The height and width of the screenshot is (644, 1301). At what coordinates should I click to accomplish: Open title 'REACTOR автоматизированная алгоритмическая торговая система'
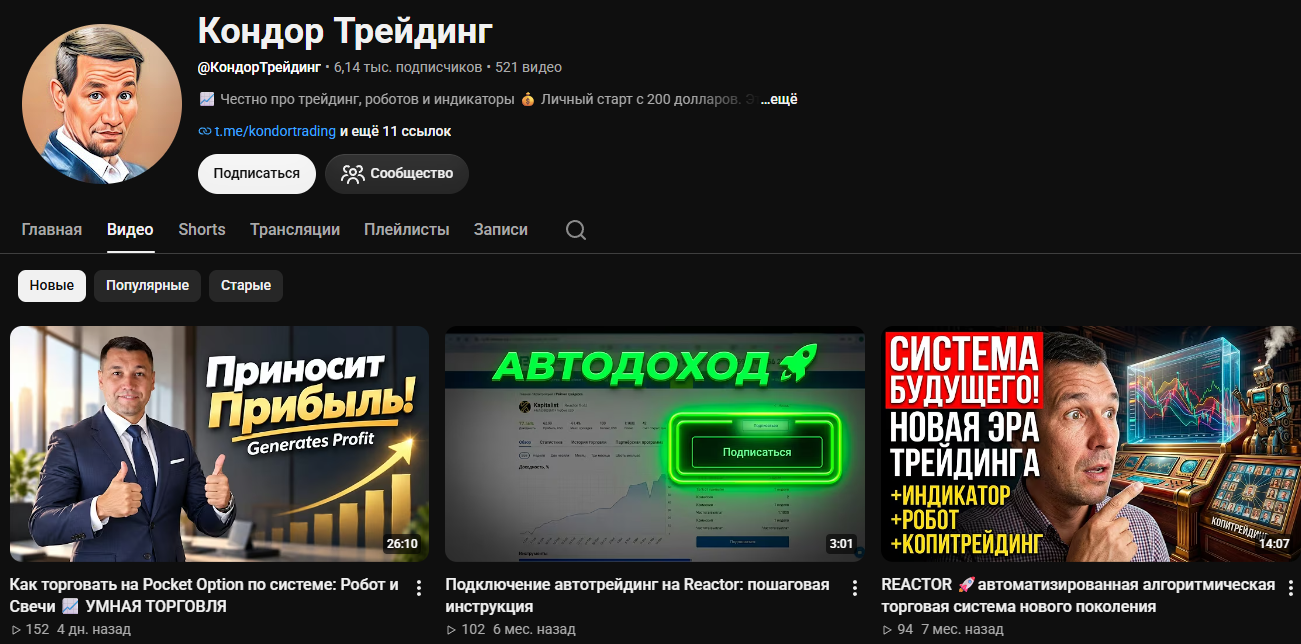(1078, 595)
